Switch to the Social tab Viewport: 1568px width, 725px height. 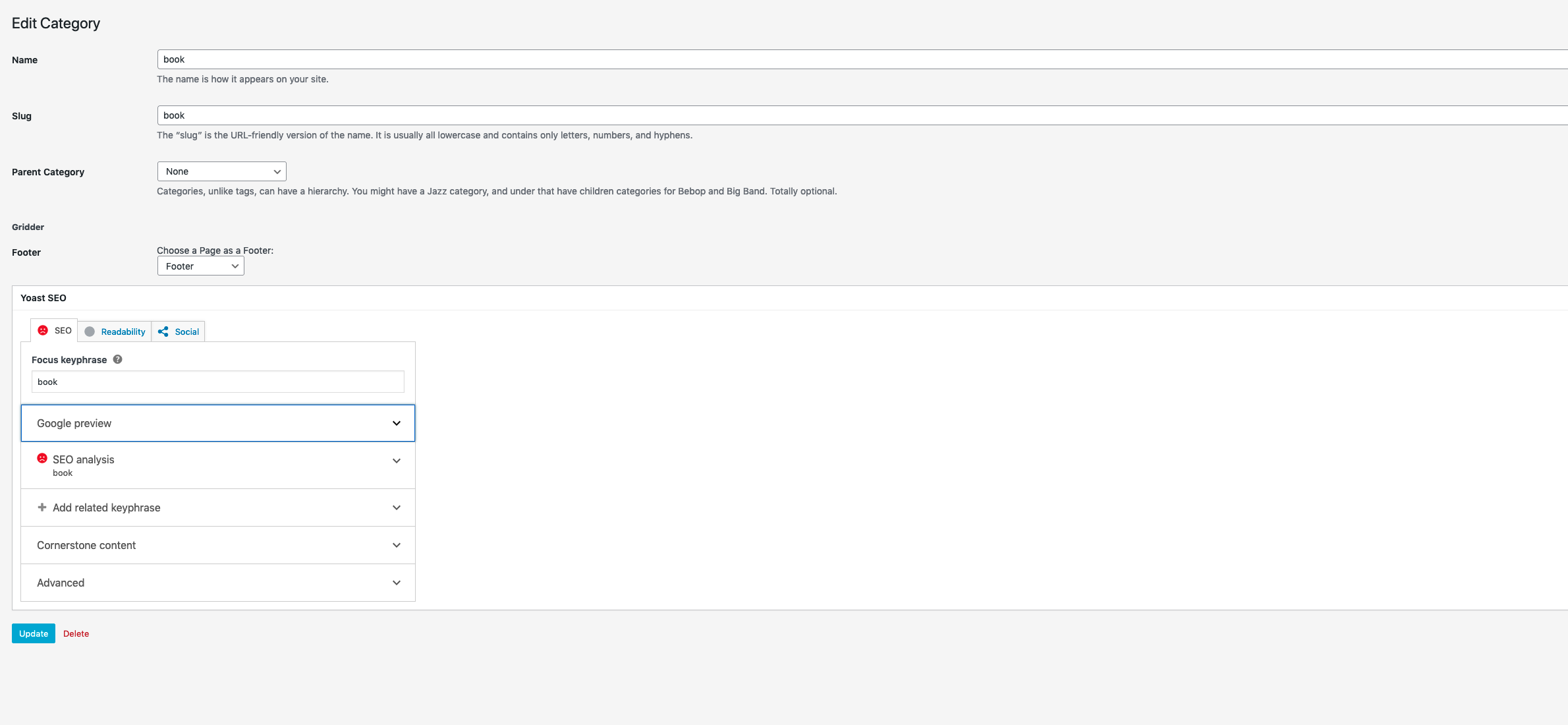tap(186, 332)
